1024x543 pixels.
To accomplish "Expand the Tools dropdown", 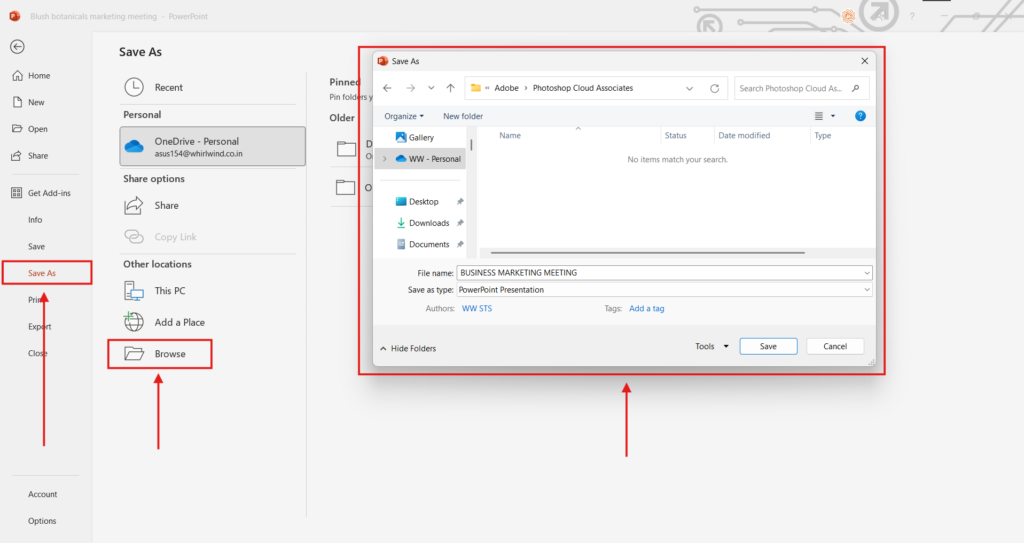I will (x=712, y=347).
